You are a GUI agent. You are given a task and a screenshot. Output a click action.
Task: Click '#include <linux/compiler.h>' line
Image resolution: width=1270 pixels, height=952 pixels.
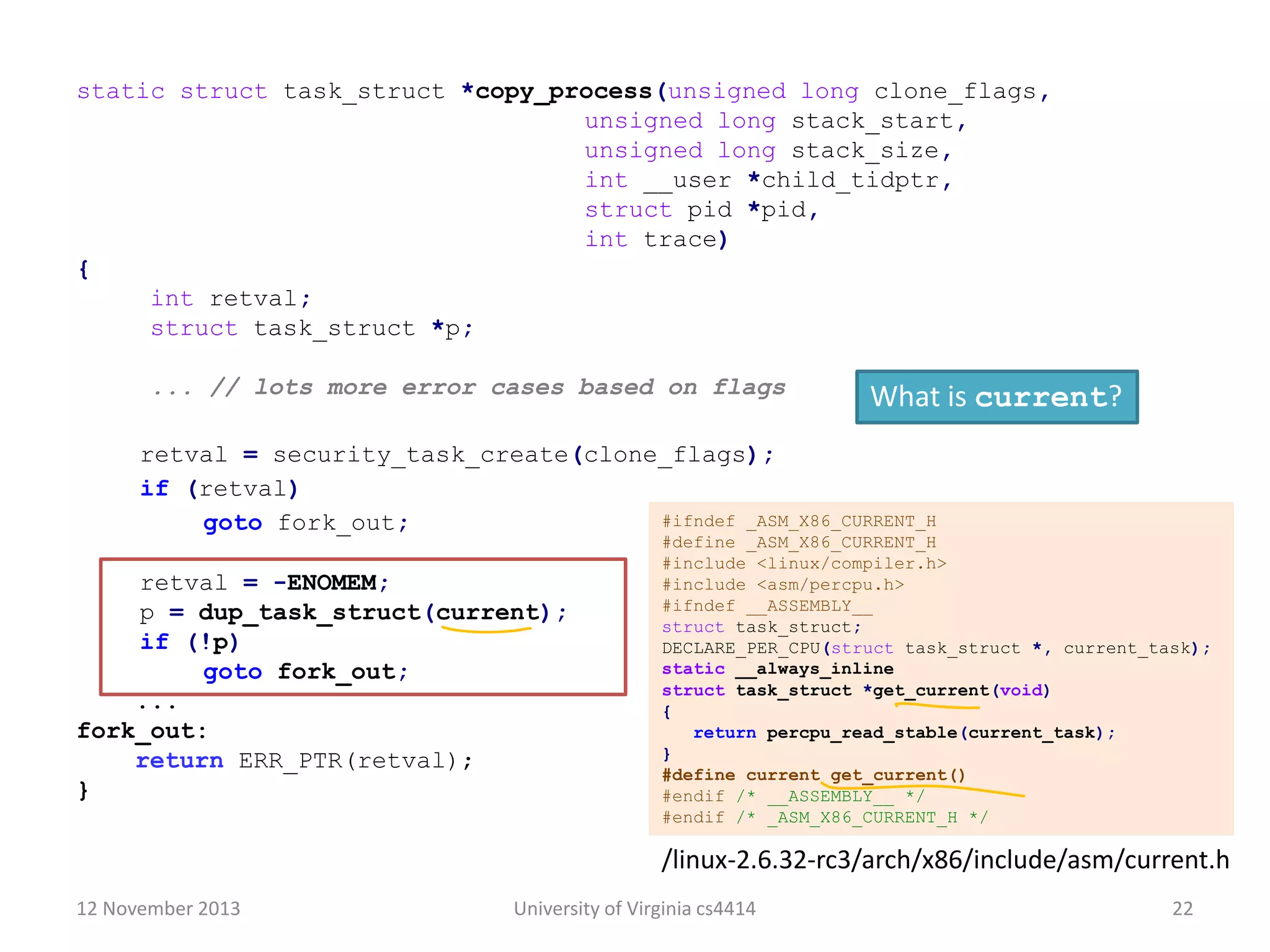point(804,564)
